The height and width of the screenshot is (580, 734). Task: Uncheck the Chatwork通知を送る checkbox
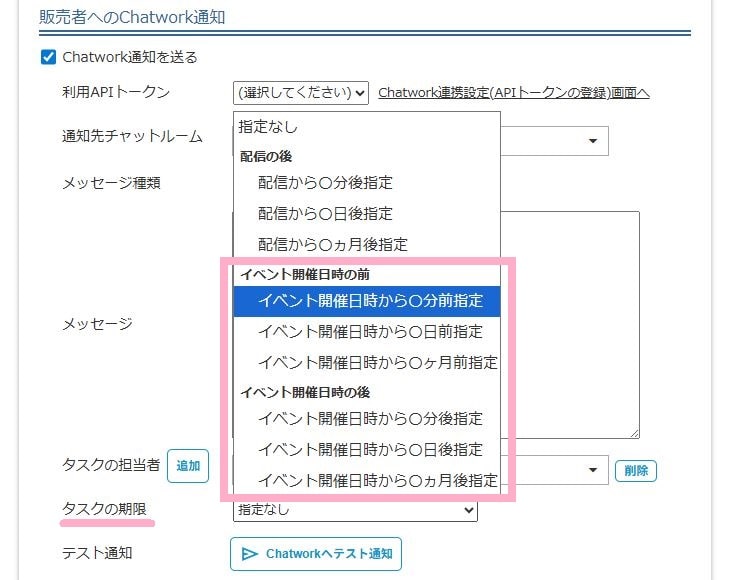tap(48, 57)
